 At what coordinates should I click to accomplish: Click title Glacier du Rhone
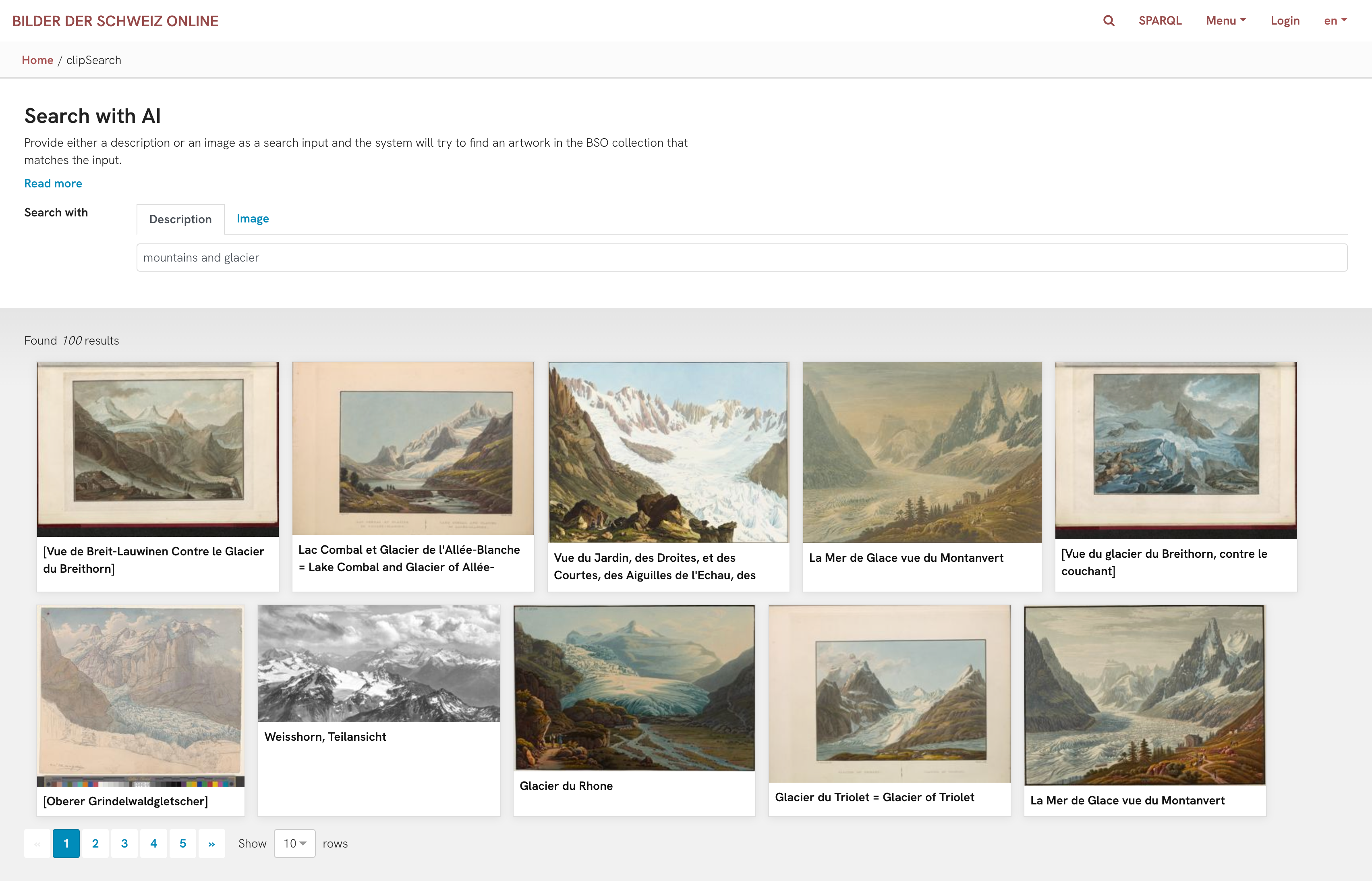click(x=566, y=786)
